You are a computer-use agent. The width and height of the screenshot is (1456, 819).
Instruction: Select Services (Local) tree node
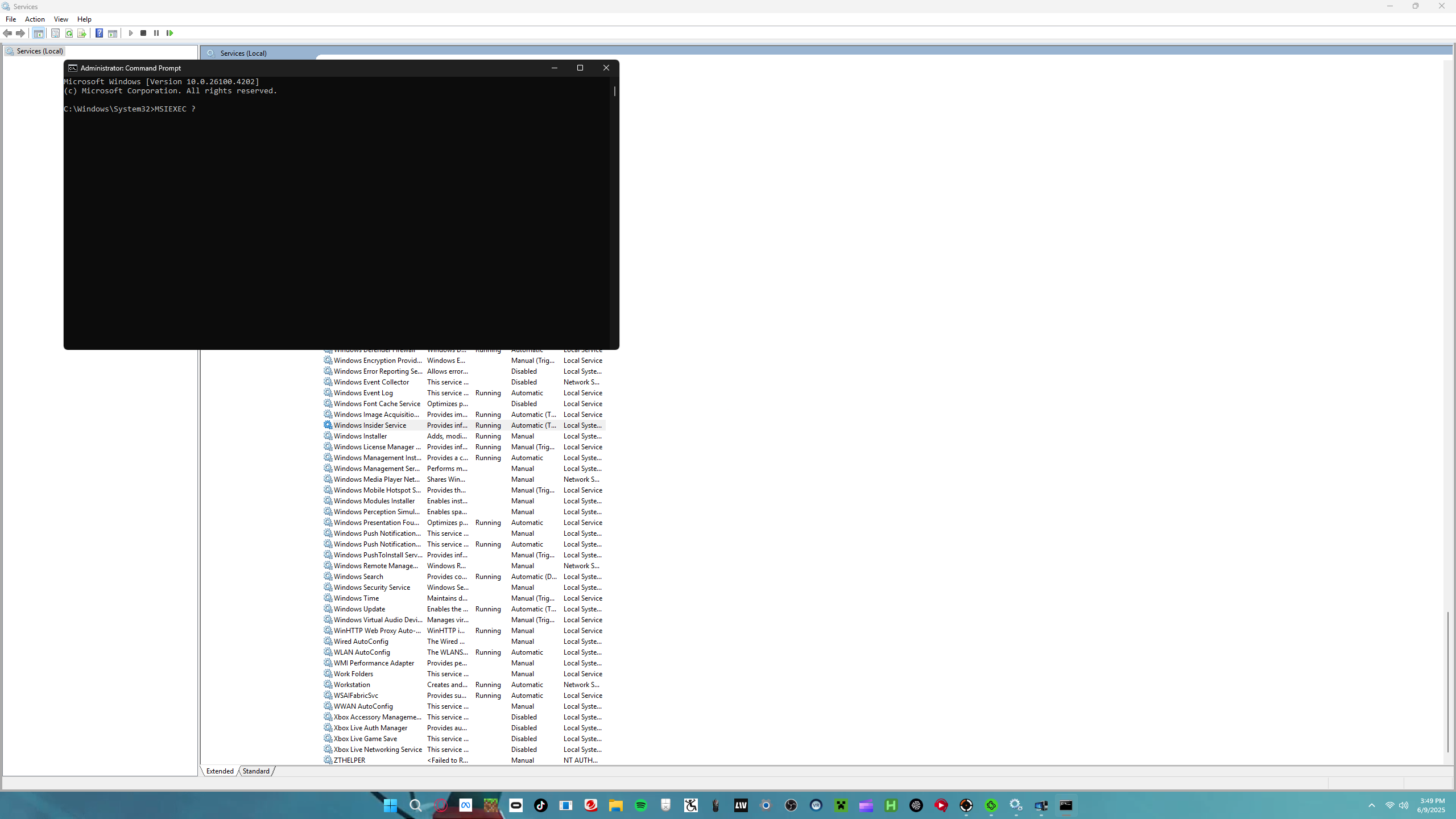[39, 51]
